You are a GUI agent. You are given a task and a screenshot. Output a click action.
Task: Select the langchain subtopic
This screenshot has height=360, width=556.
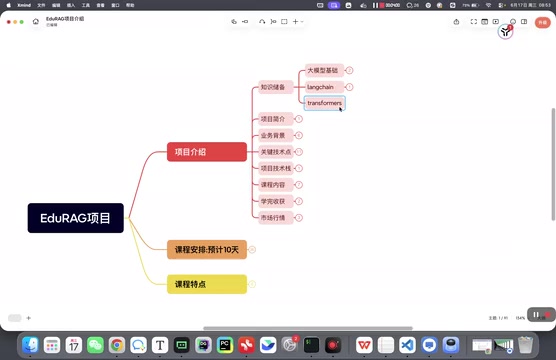324,87
